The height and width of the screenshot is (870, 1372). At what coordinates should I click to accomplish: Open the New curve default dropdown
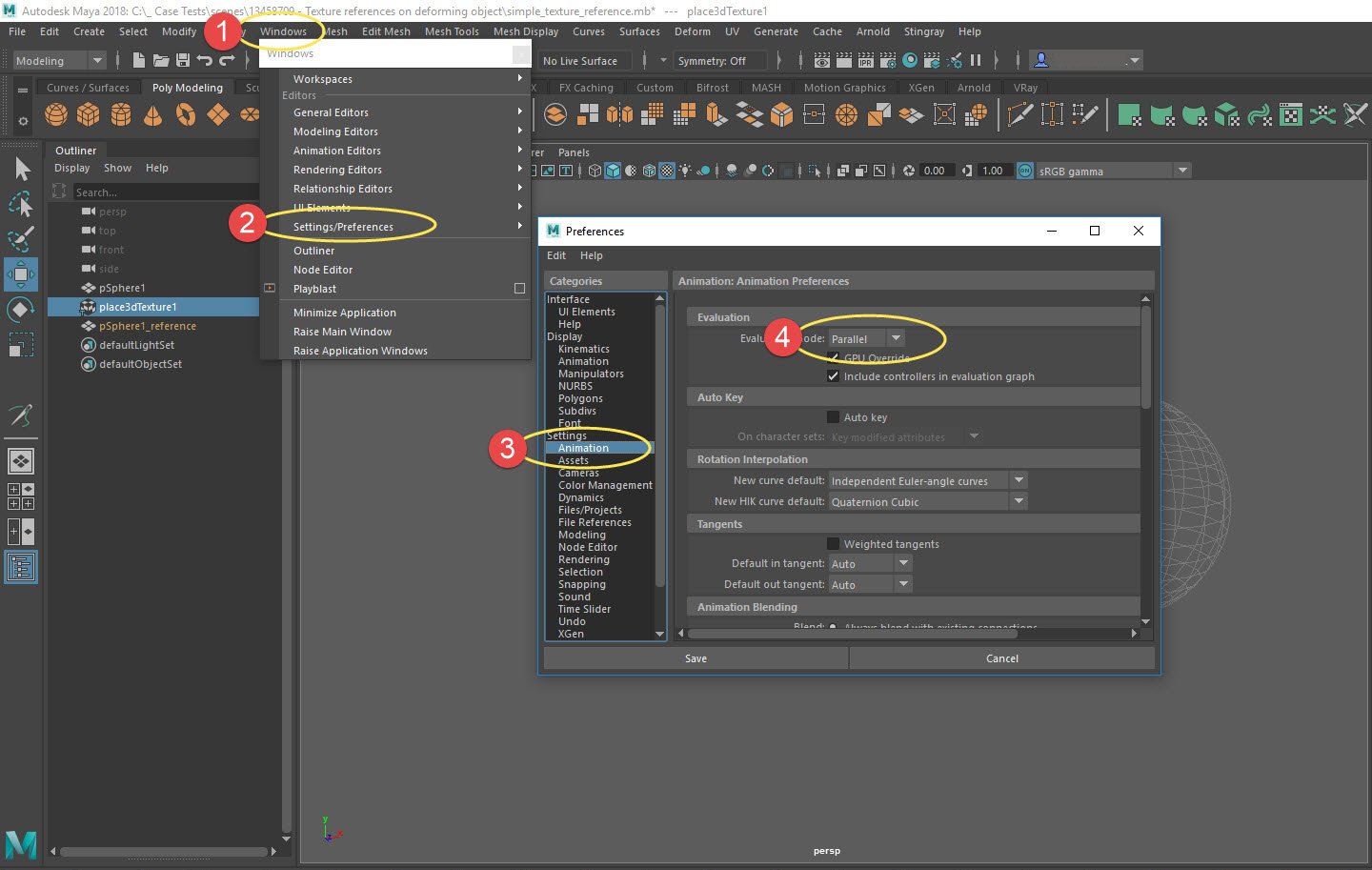point(928,480)
